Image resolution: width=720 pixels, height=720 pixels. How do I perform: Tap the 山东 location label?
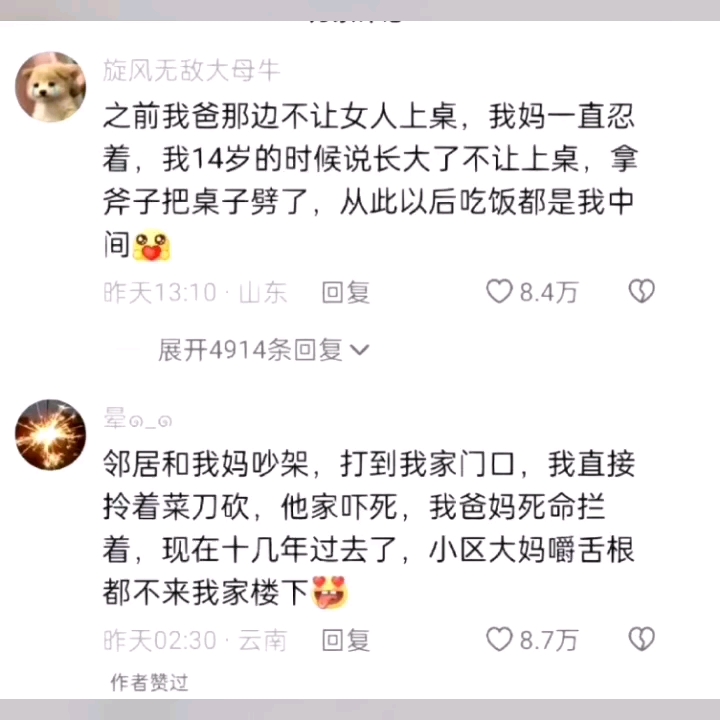[x=263, y=292]
